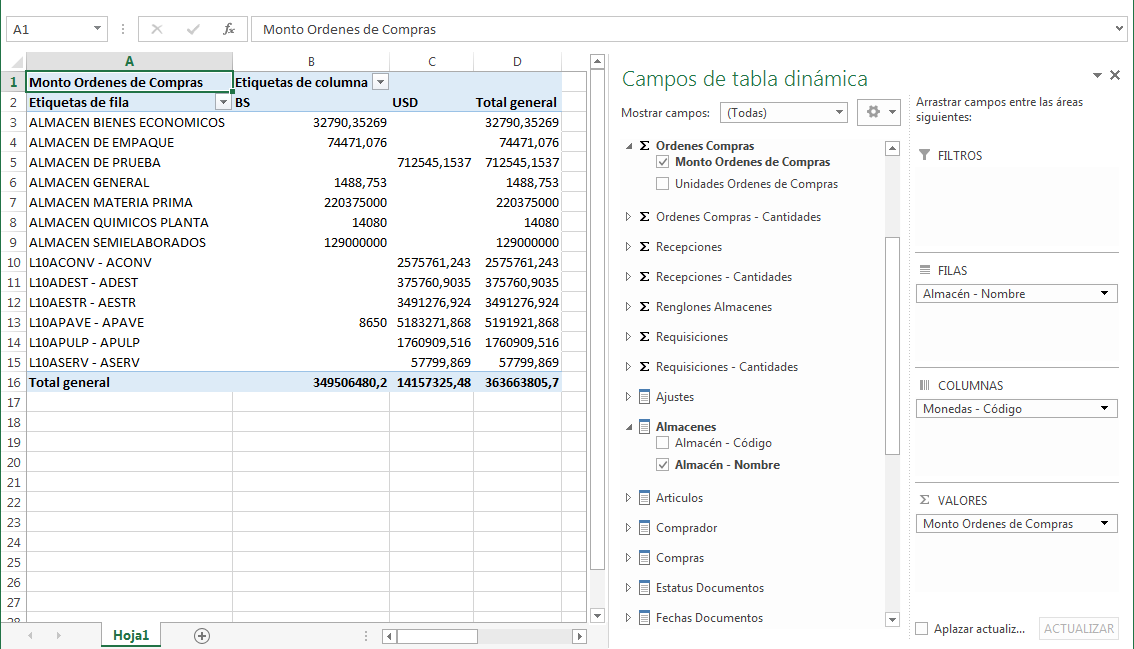Expand the Recepciones field group

click(626, 246)
